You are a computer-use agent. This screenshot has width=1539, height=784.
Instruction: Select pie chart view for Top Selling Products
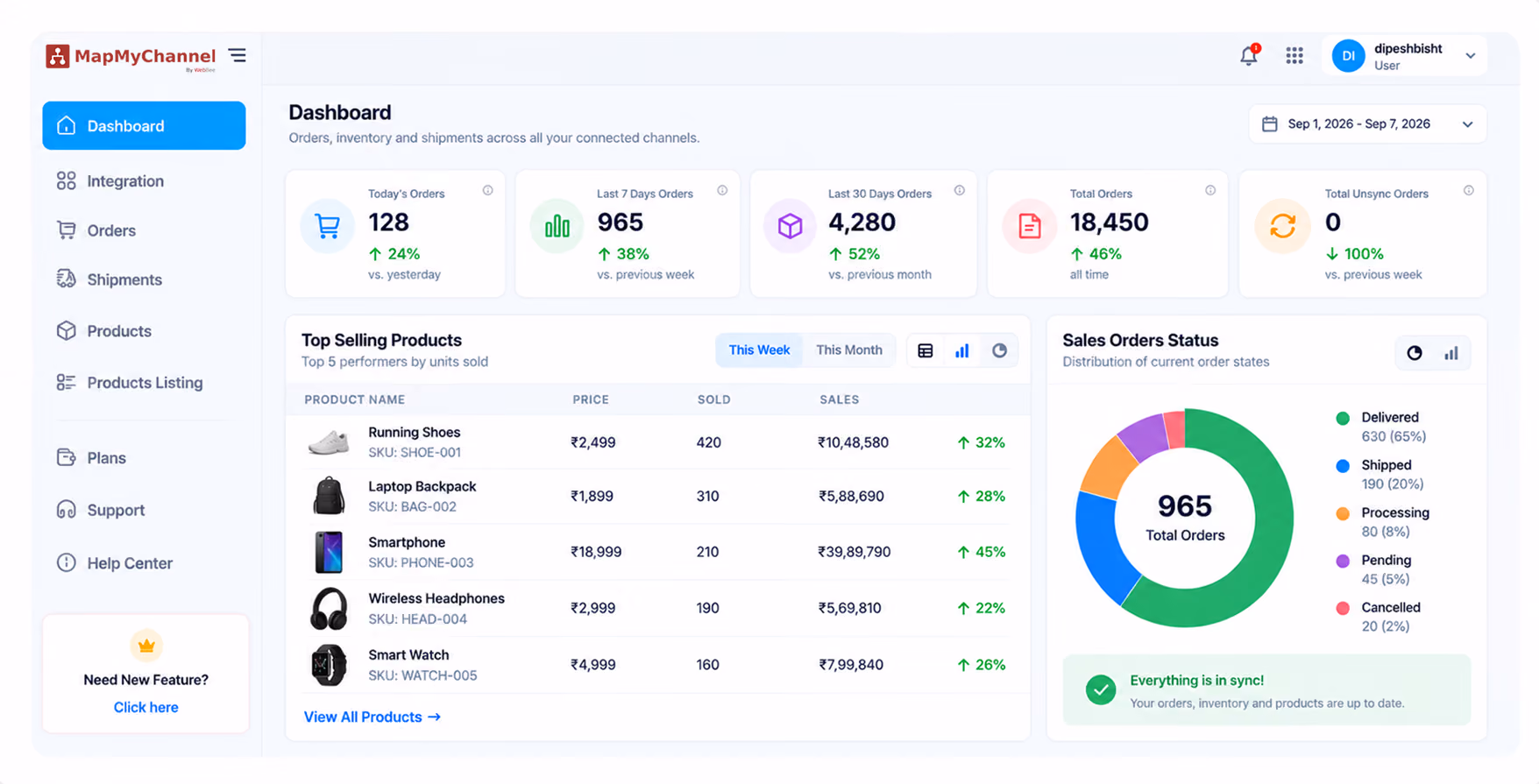tap(999, 351)
